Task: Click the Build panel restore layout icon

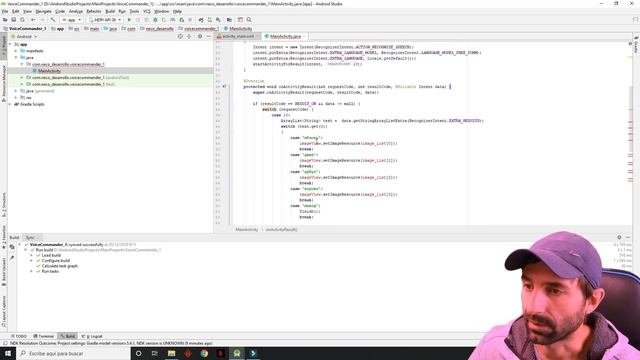Action: [x=12, y=247]
